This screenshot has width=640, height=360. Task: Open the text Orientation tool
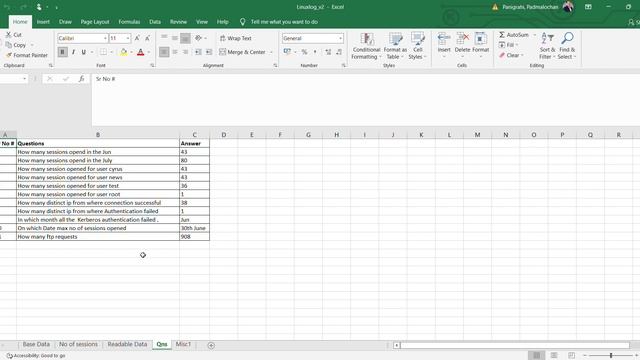(199, 38)
